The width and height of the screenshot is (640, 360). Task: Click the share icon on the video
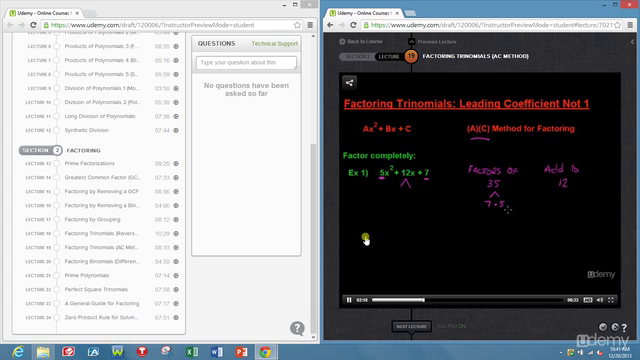tap(349, 83)
